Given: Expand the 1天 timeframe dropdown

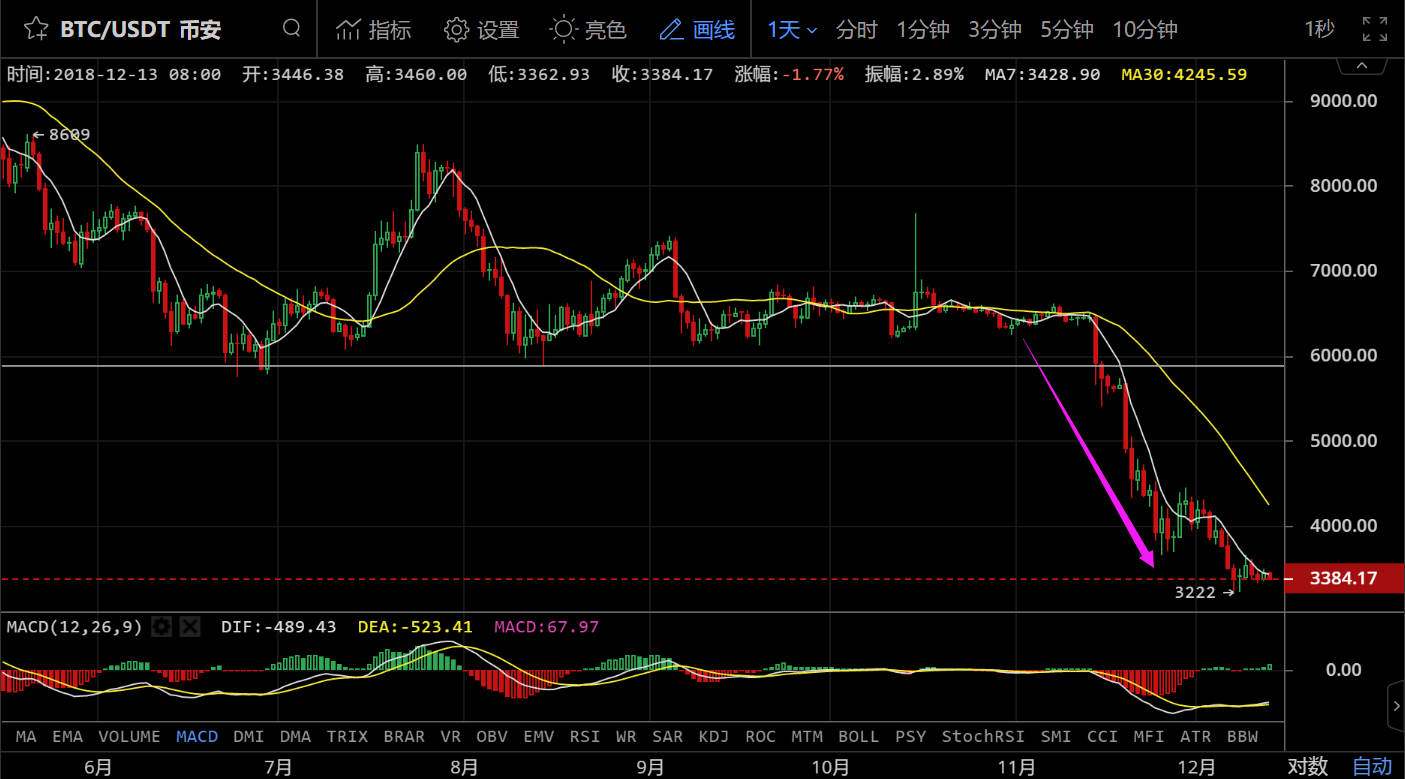Looking at the screenshot, I should (792, 30).
